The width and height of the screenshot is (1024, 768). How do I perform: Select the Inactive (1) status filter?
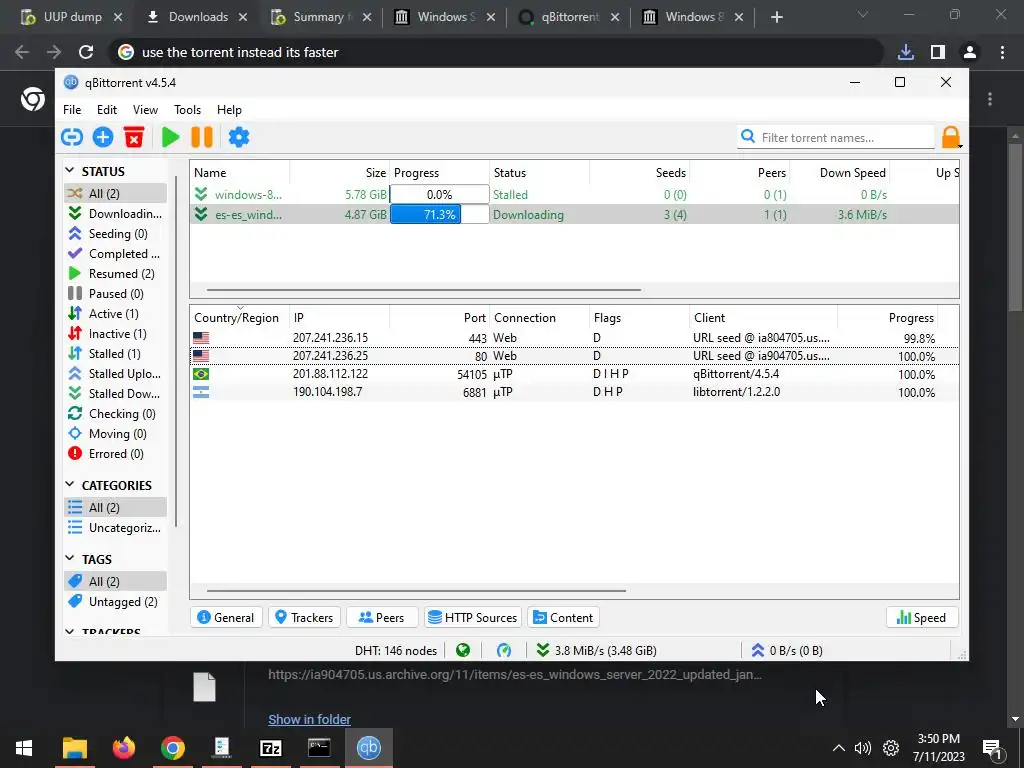point(116,334)
